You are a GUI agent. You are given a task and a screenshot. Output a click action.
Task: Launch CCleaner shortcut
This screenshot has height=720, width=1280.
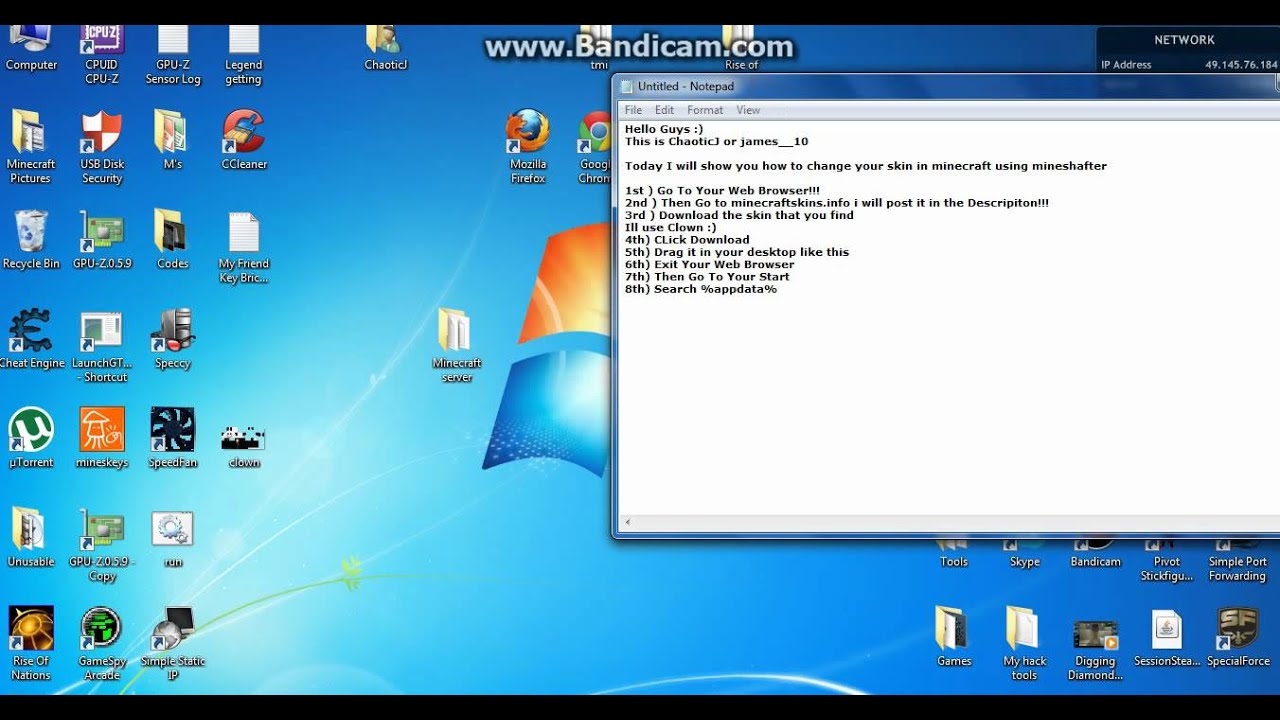click(244, 140)
